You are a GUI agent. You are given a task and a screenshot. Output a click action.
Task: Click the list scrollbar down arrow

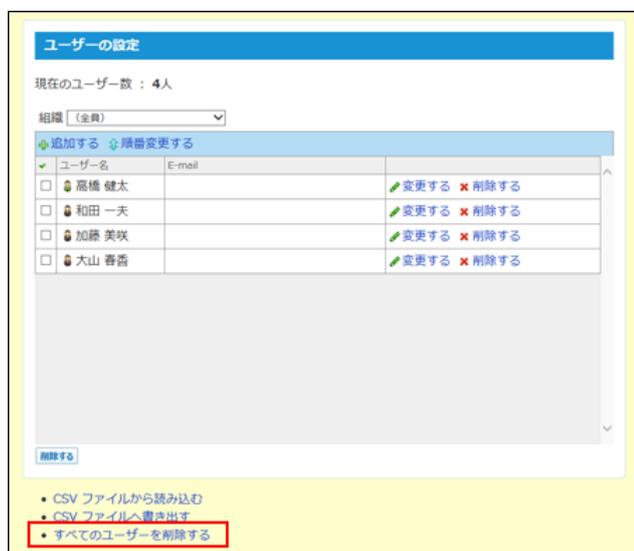[x=607, y=428]
